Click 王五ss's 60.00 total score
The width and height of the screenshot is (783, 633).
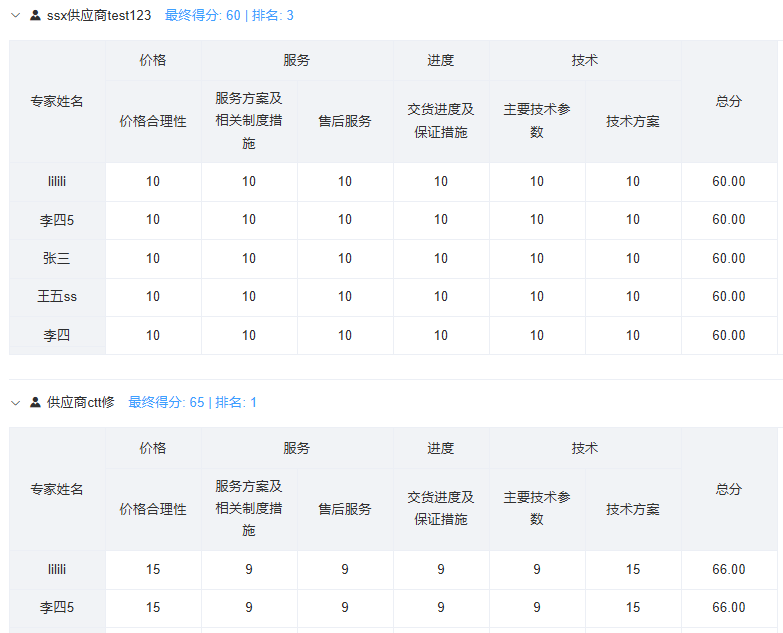729,296
